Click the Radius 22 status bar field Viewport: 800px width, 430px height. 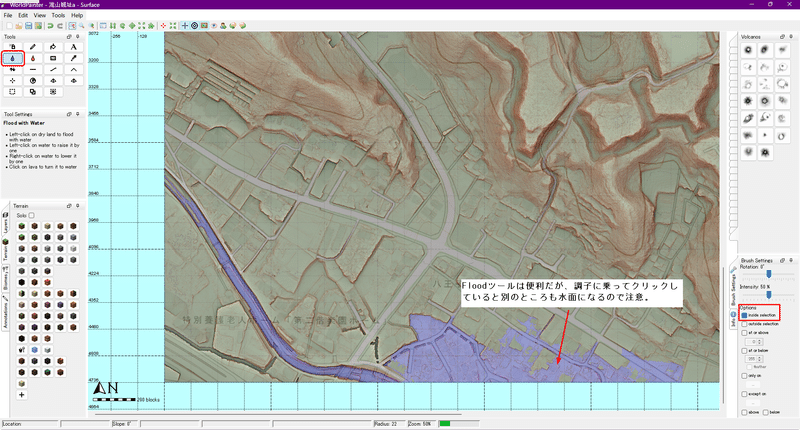(x=389, y=424)
